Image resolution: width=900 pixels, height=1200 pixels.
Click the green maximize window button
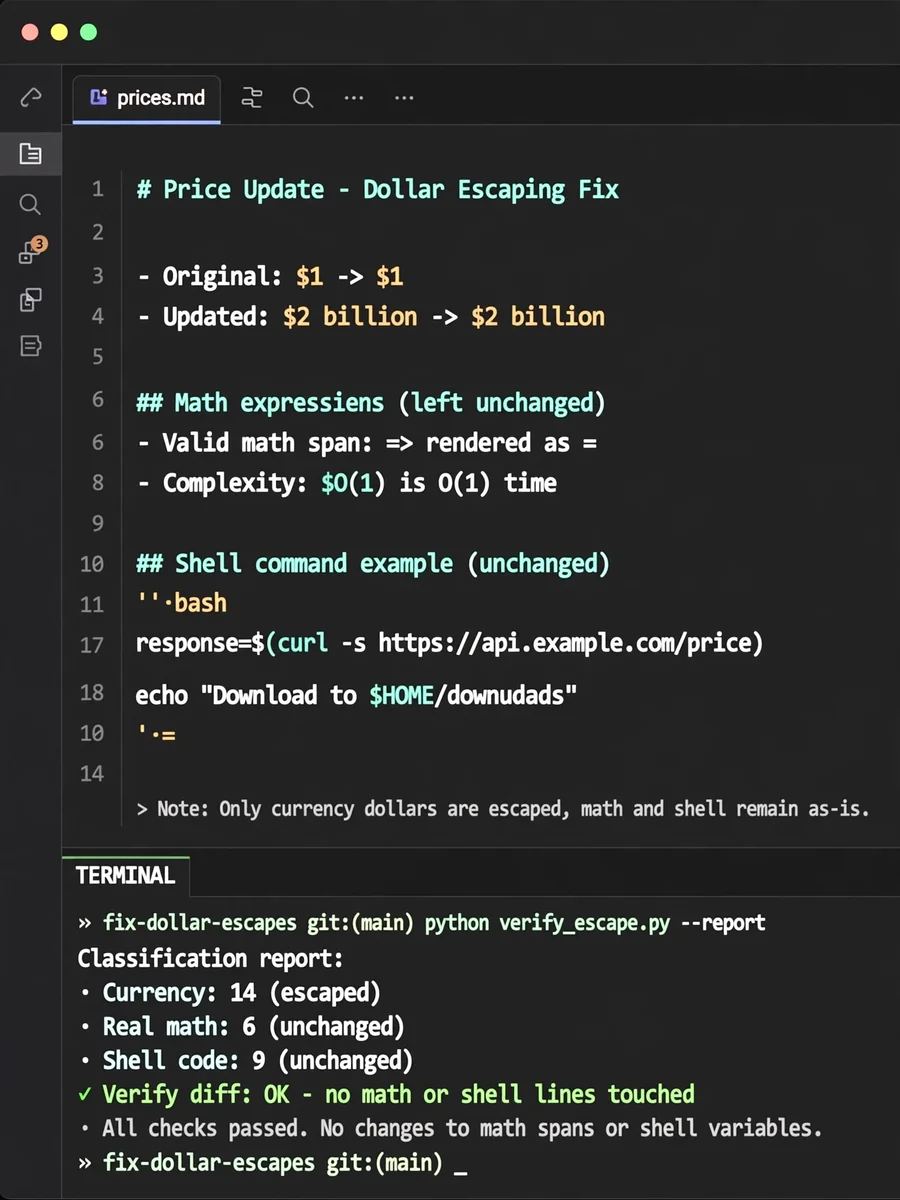coord(88,32)
